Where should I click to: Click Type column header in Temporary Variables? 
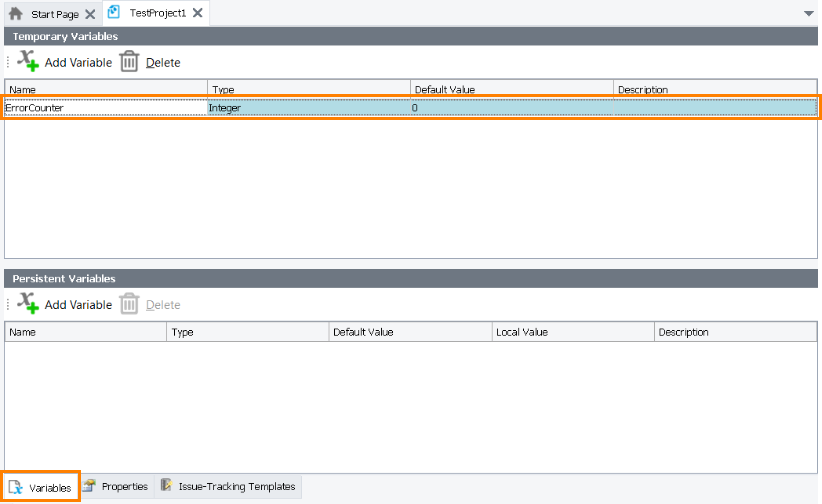pos(309,89)
